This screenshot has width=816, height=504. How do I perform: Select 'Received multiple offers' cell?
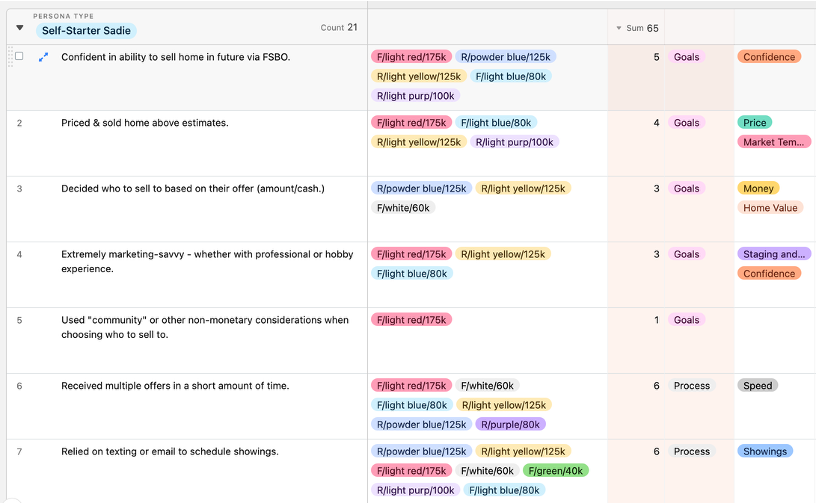click(175, 386)
